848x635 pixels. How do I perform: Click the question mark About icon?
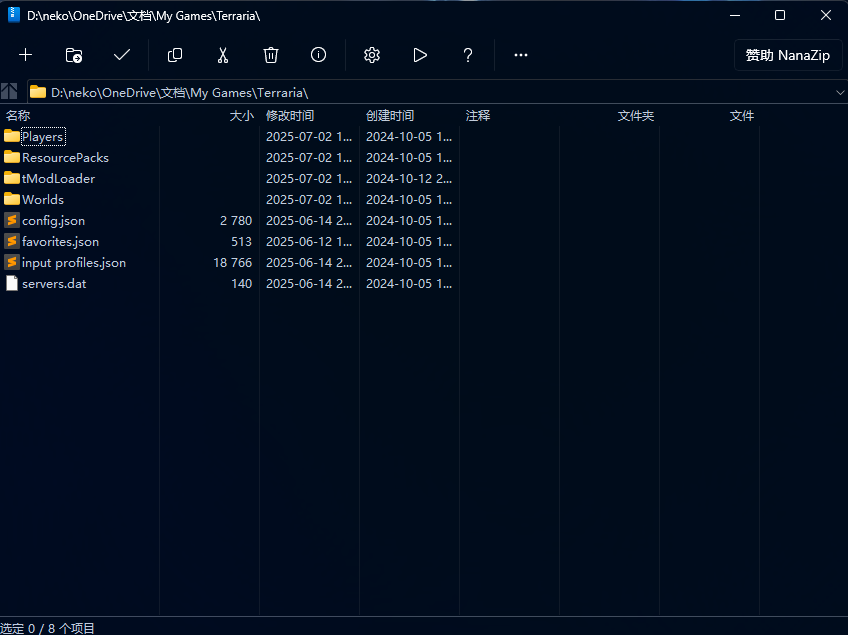click(468, 55)
